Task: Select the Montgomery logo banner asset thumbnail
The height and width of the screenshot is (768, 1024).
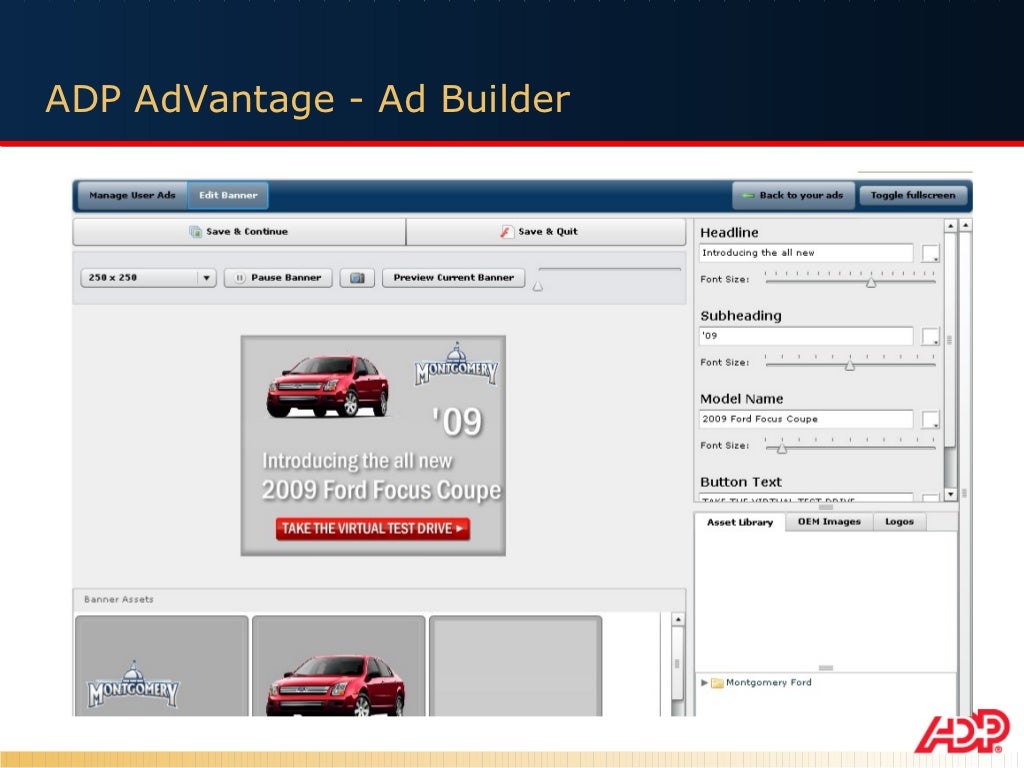Action: 162,666
